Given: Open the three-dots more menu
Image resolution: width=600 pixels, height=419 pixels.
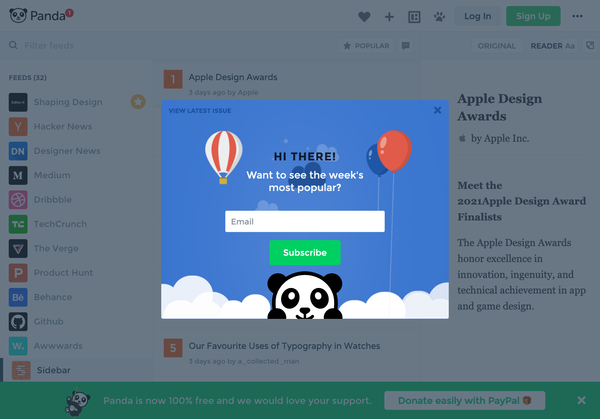Looking at the screenshot, I should tap(577, 16).
